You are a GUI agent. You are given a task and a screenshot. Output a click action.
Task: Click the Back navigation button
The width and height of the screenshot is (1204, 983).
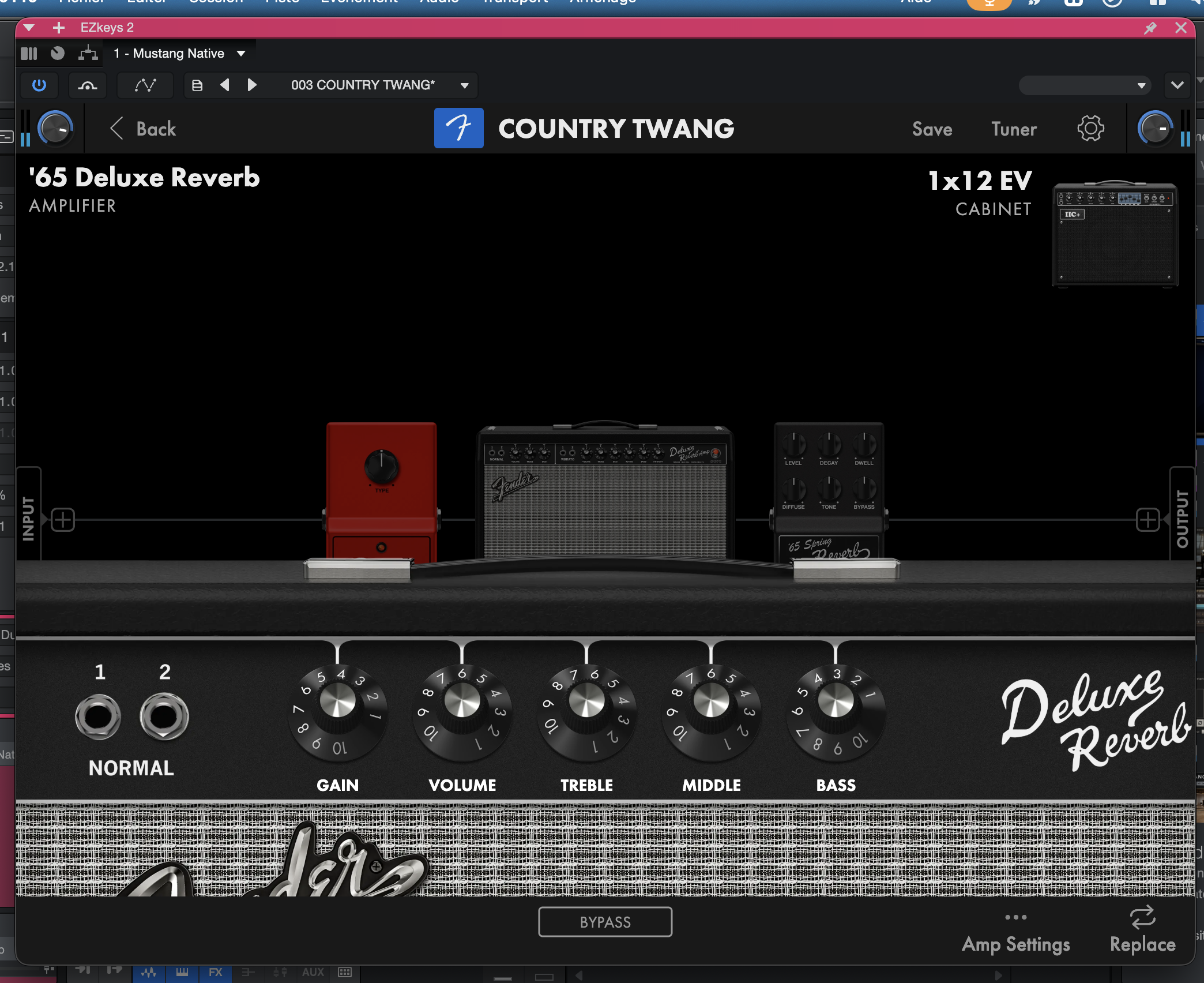(x=143, y=129)
